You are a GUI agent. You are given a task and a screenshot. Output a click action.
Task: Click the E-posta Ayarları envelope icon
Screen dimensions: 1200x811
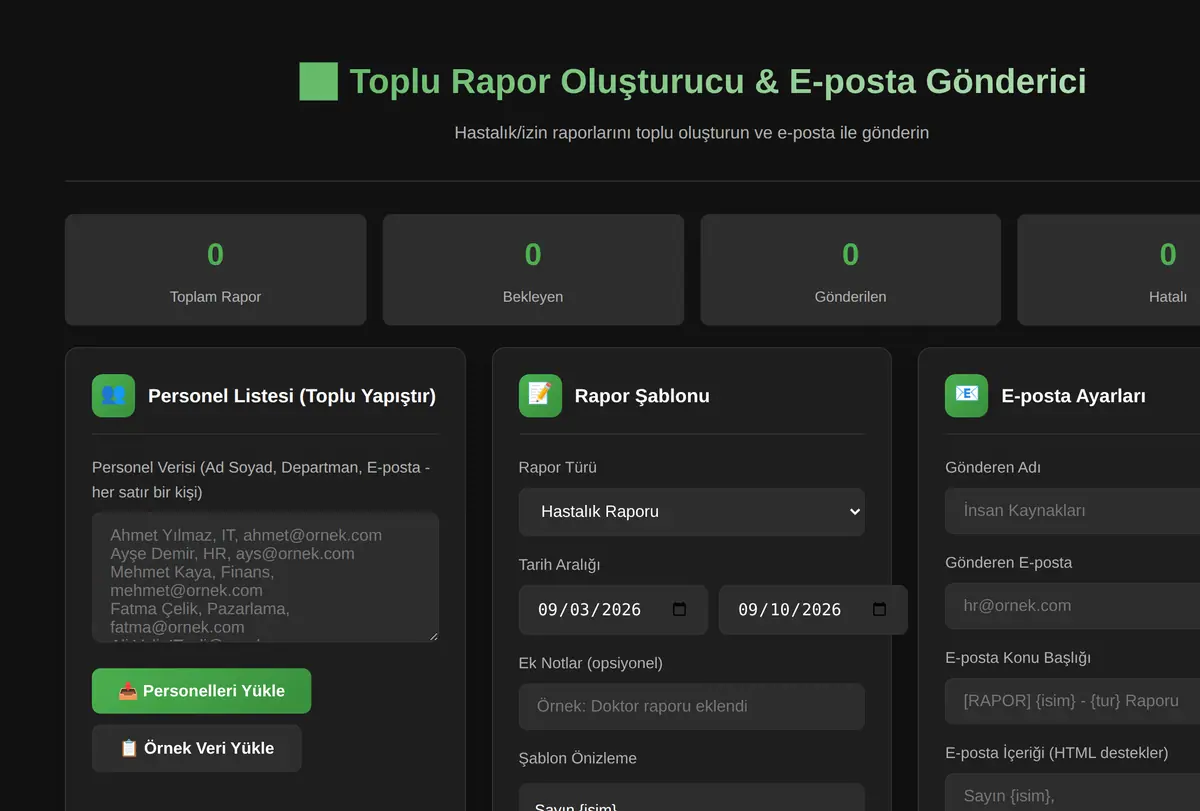966,396
